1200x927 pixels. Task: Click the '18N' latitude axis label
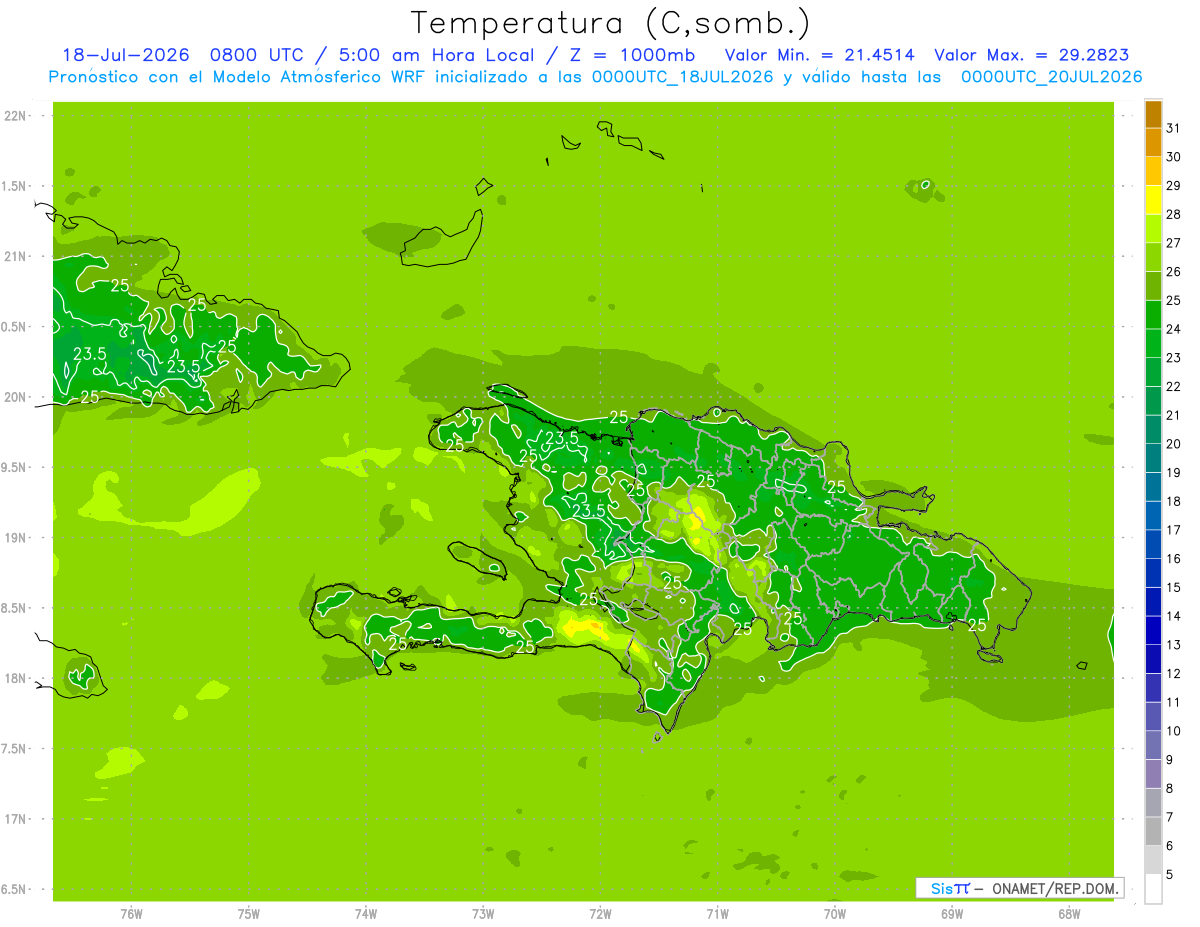[x=15, y=678]
